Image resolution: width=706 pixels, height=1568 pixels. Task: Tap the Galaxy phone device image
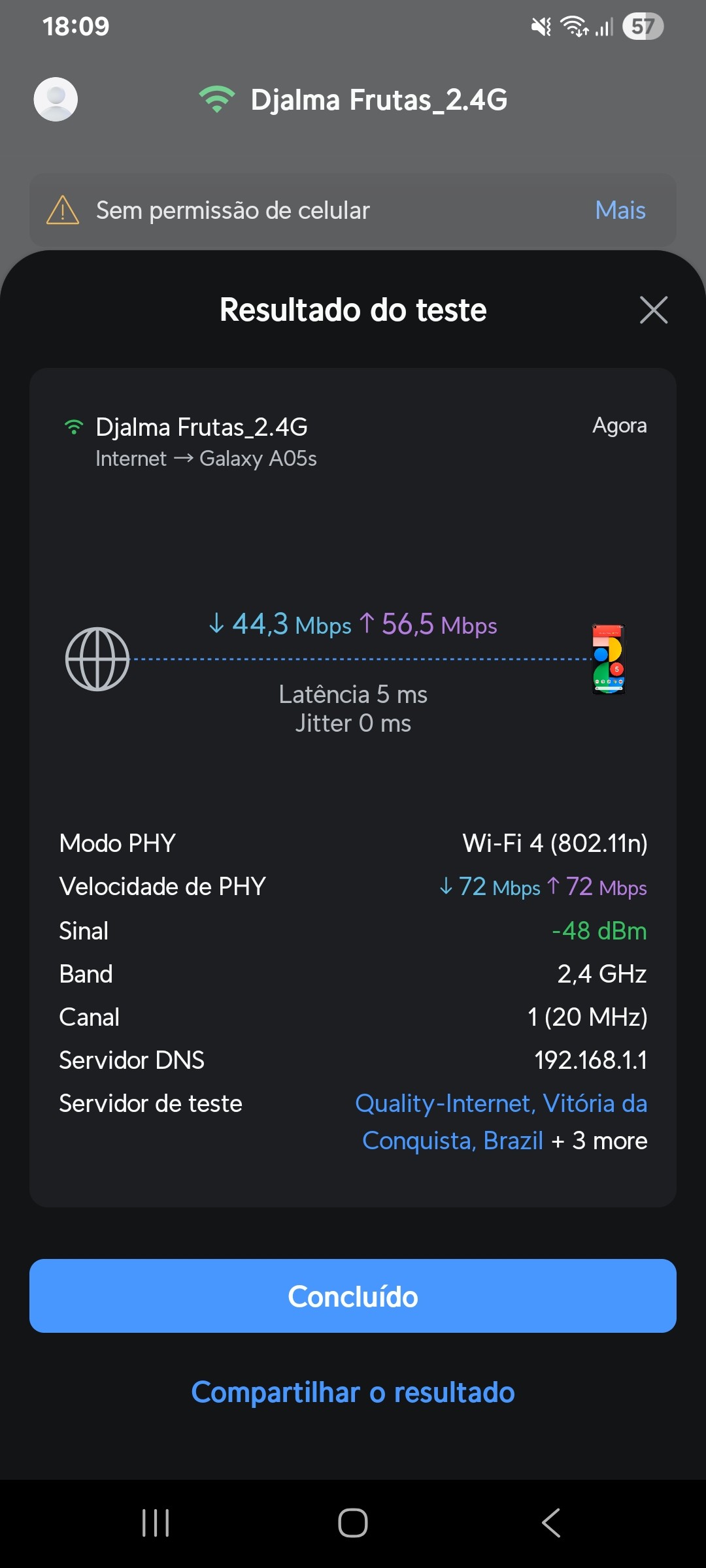(609, 659)
